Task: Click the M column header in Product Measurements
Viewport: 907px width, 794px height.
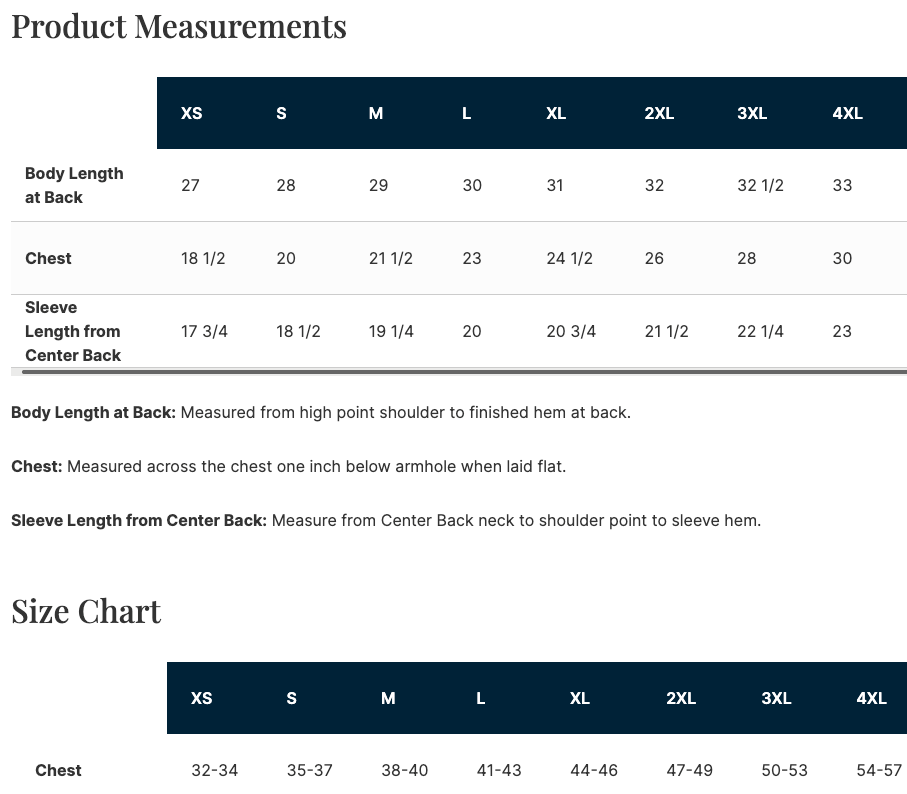Action: point(376,113)
